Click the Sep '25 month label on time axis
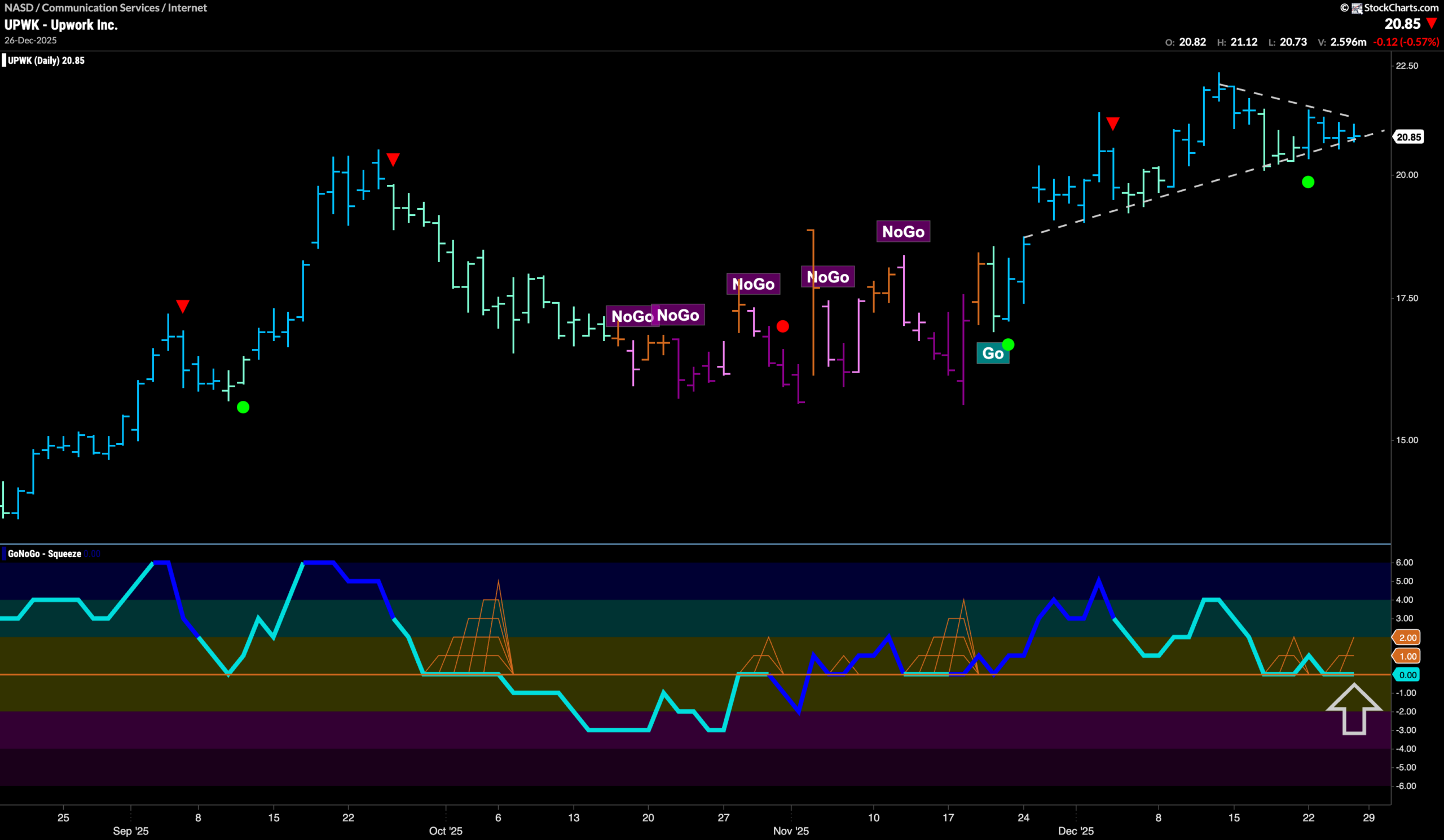The image size is (1444, 840). click(x=131, y=831)
